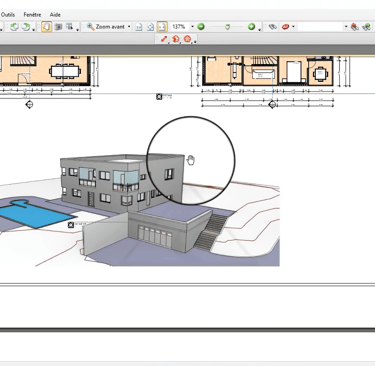Select the red line measurement tool

tap(164, 39)
